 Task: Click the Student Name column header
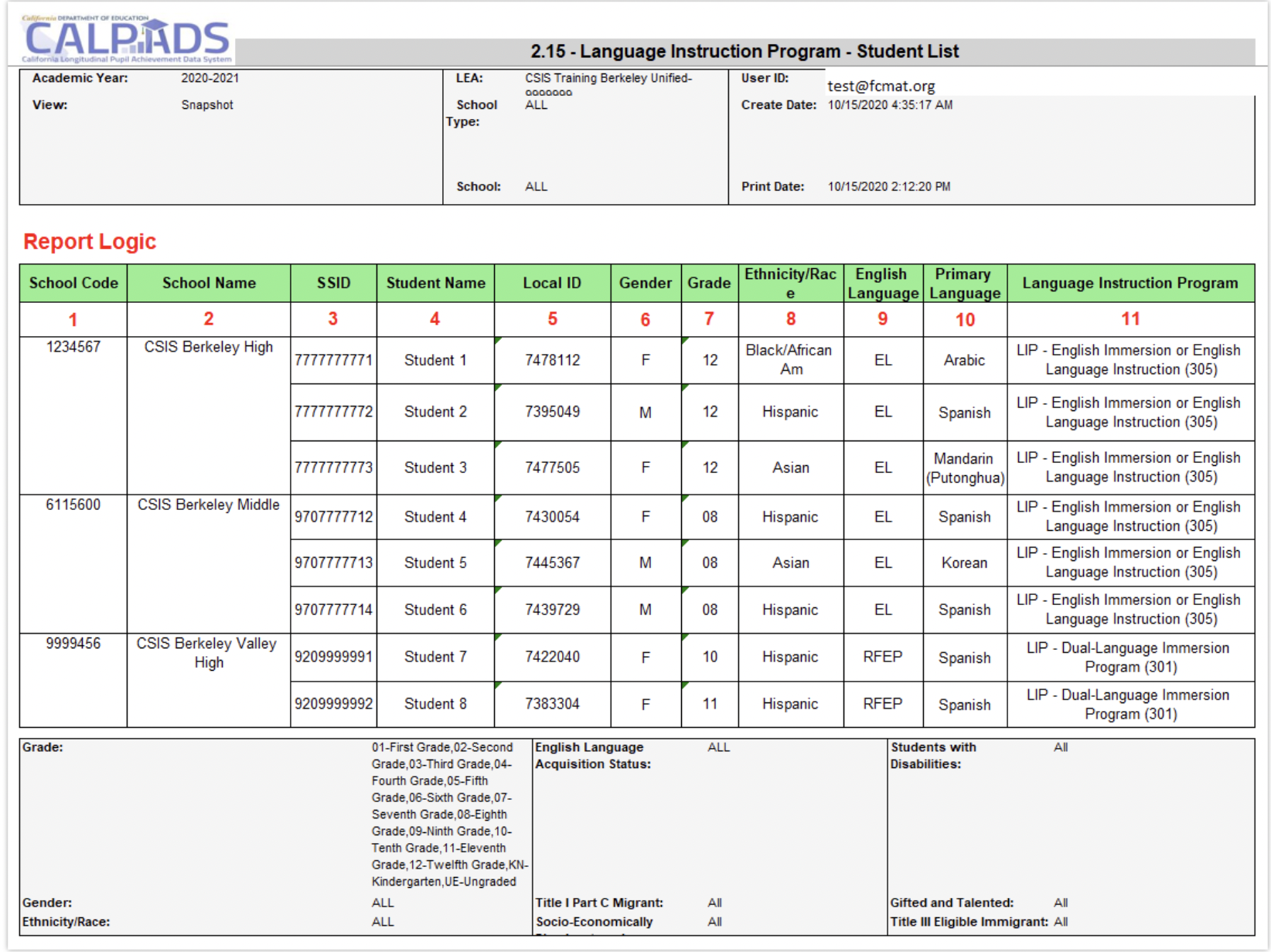(x=435, y=283)
